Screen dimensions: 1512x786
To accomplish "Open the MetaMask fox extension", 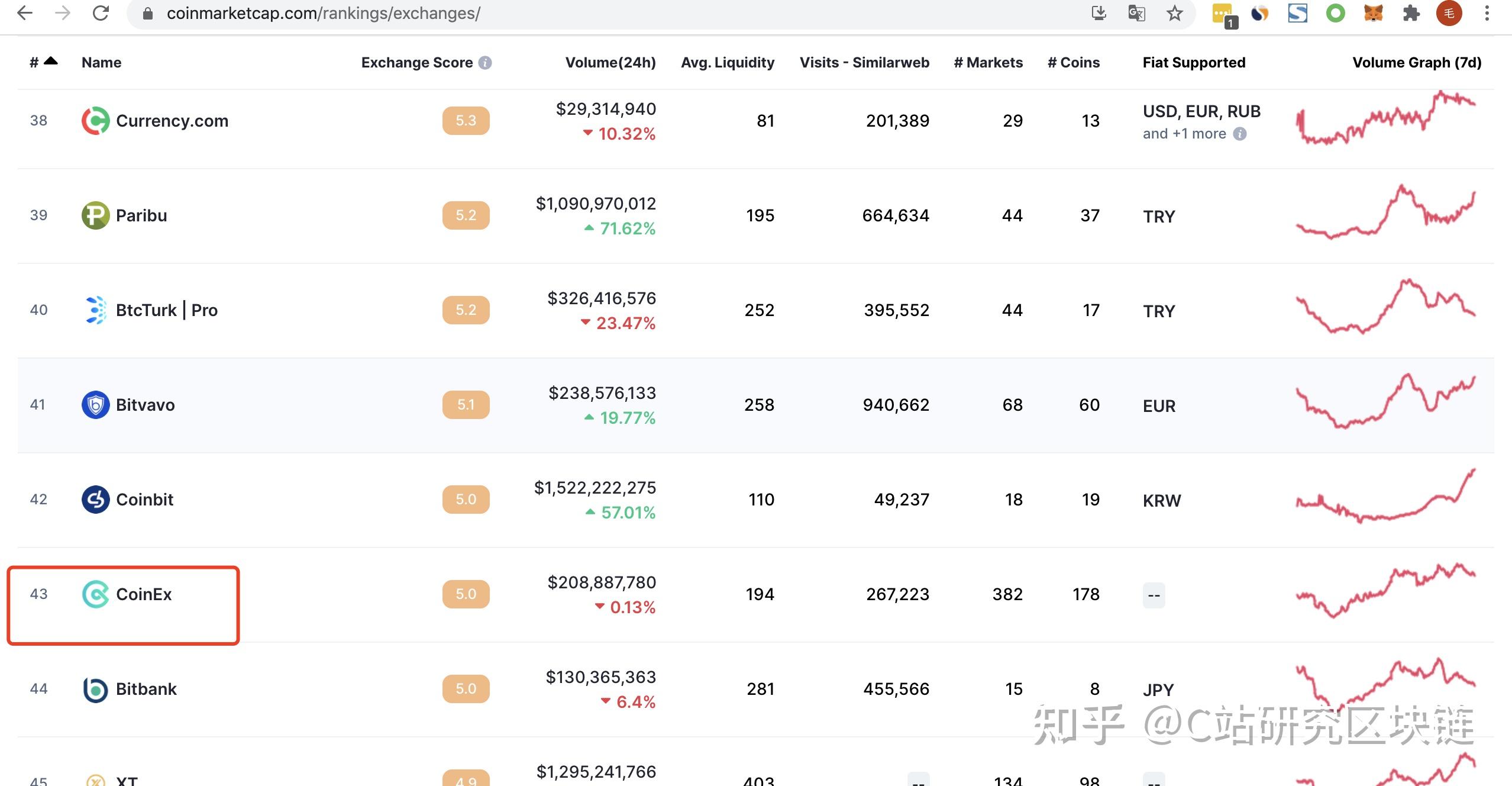I will click(x=1374, y=13).
